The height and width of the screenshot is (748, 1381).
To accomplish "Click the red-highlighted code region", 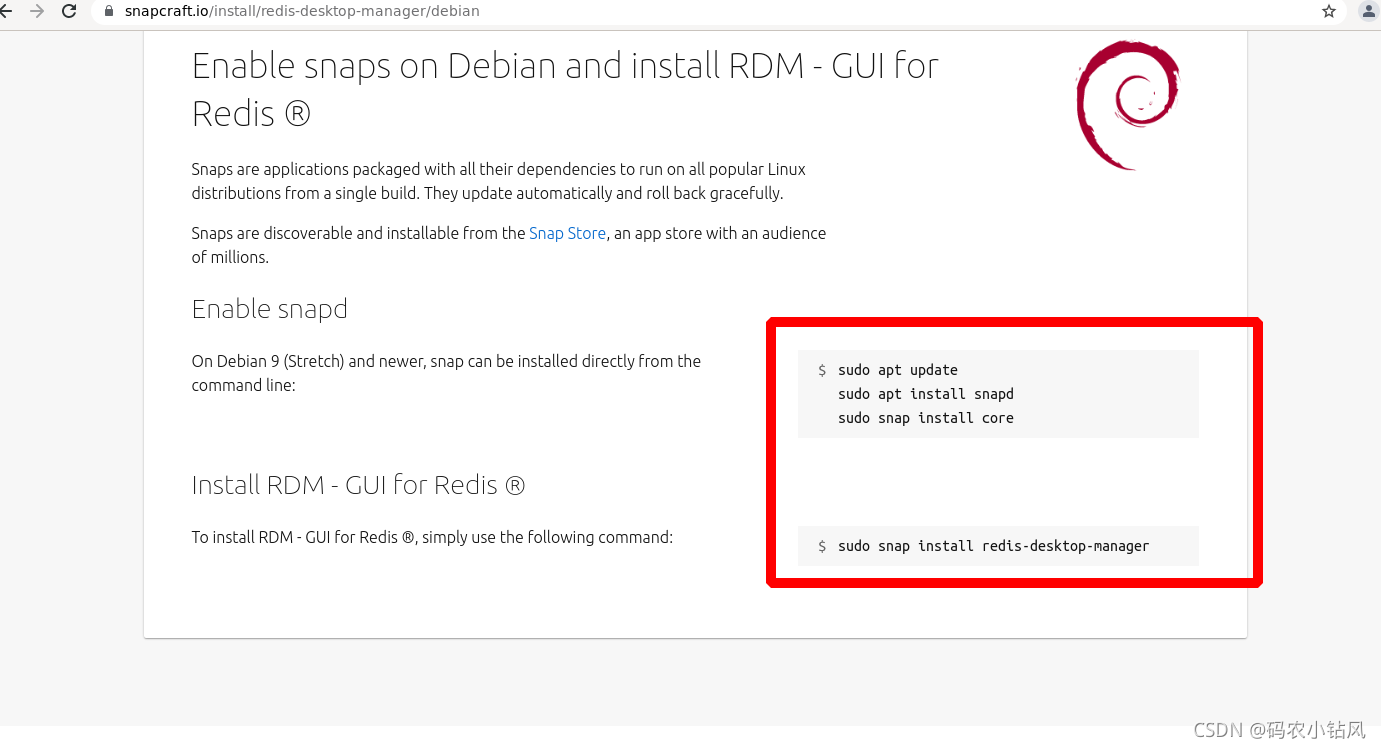I will pos(1014,452).
